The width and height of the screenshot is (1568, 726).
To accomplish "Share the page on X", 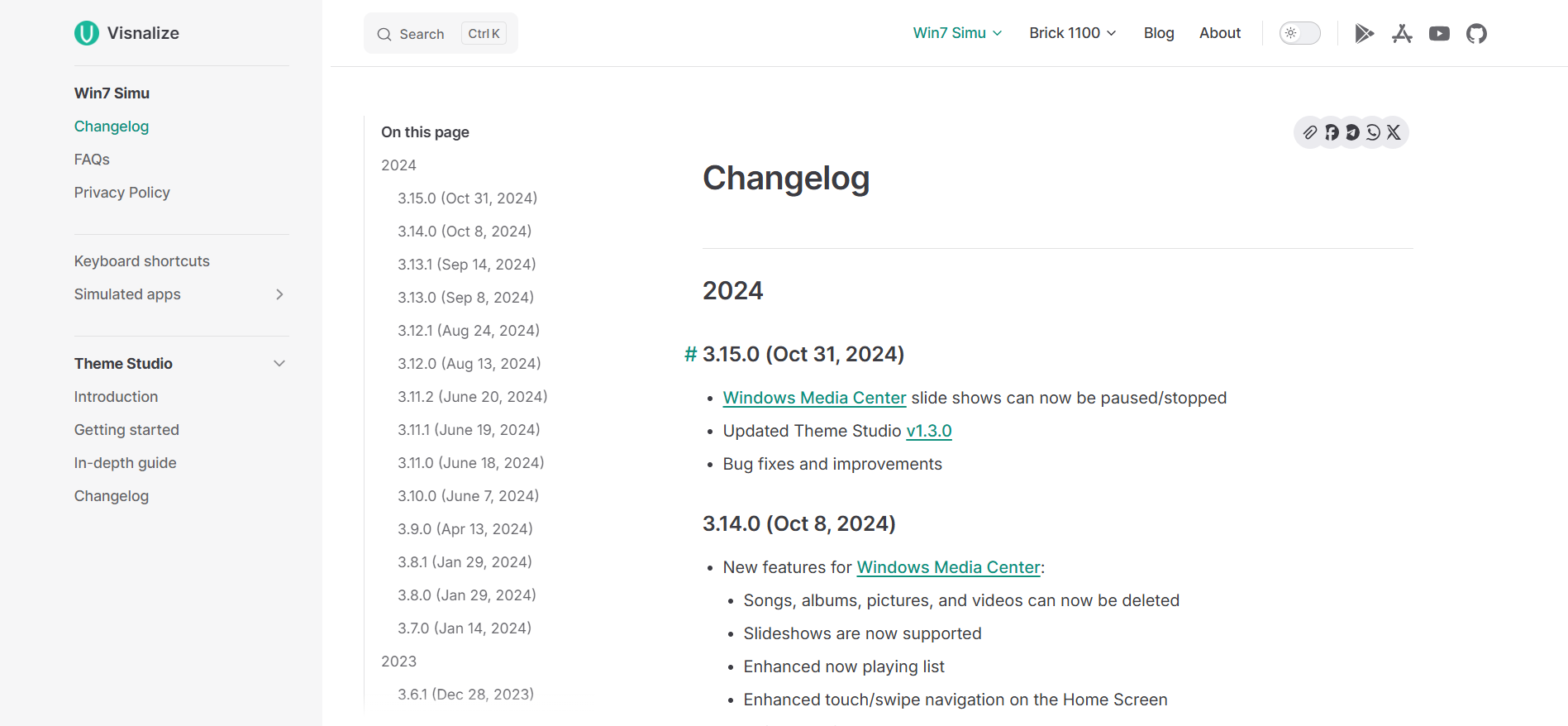I will (1394, 132).
